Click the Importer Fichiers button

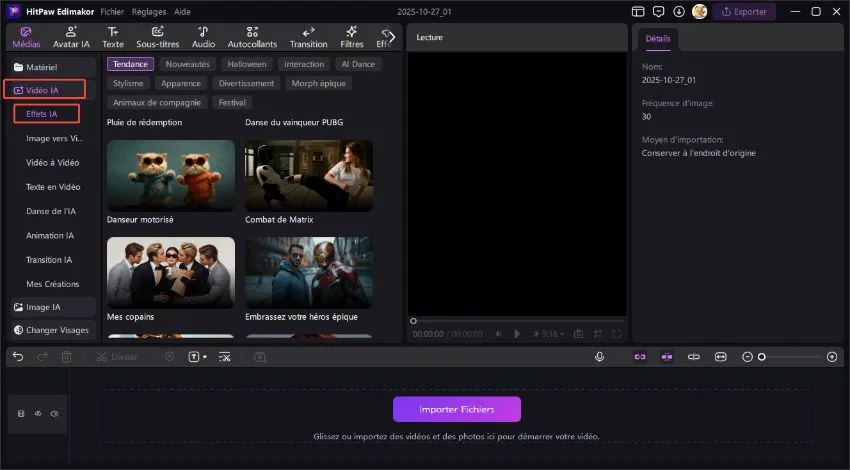click(457, 409)
